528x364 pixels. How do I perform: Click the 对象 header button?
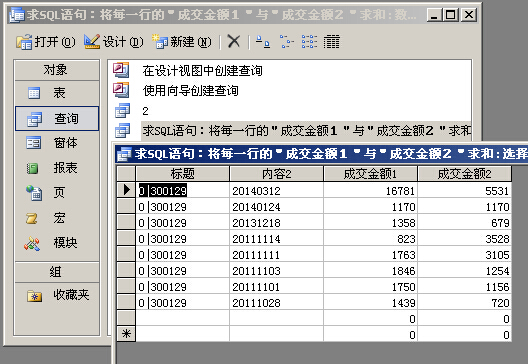(x=57, y=70)
